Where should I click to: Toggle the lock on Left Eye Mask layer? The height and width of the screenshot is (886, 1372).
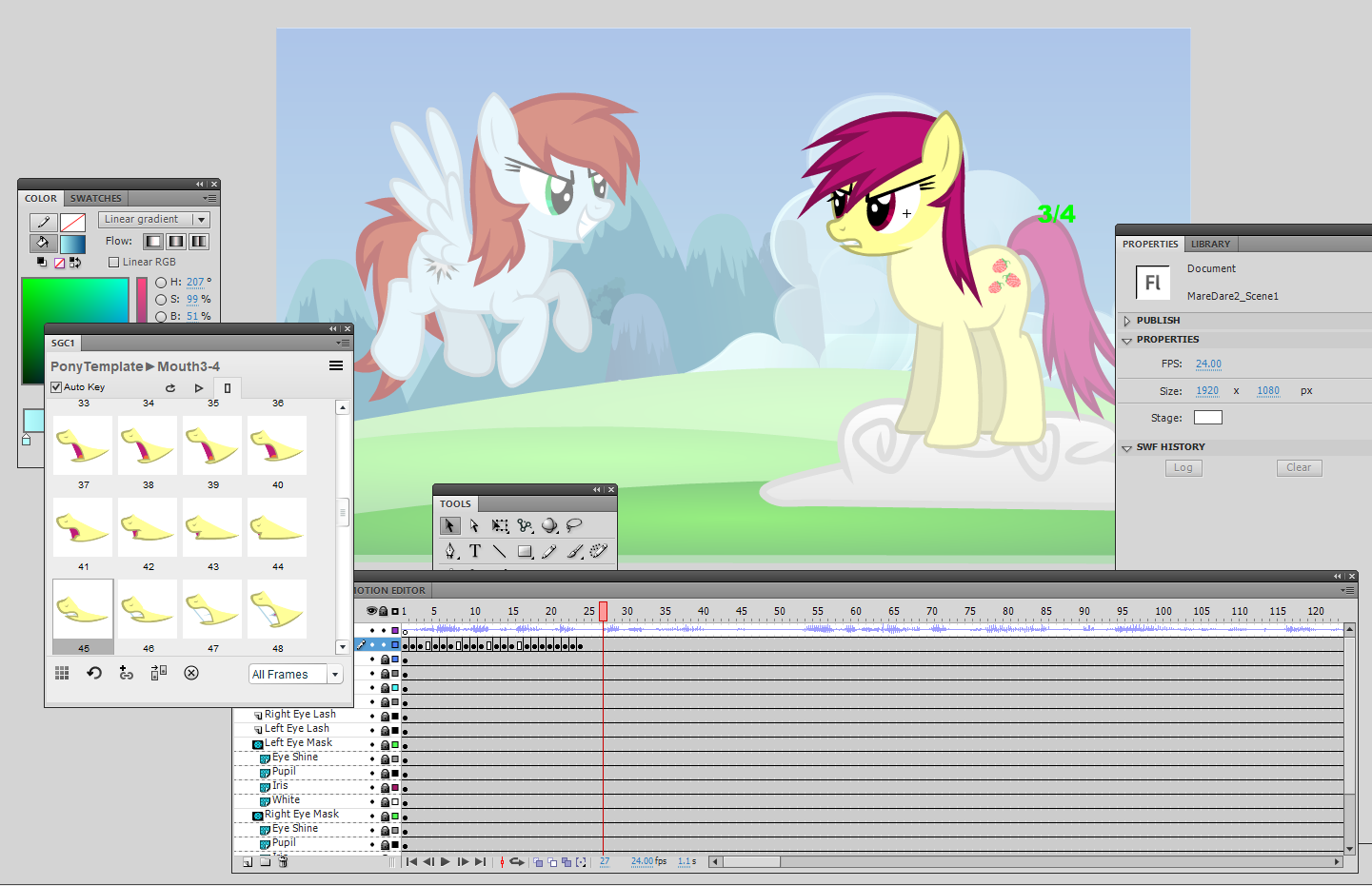385,744
